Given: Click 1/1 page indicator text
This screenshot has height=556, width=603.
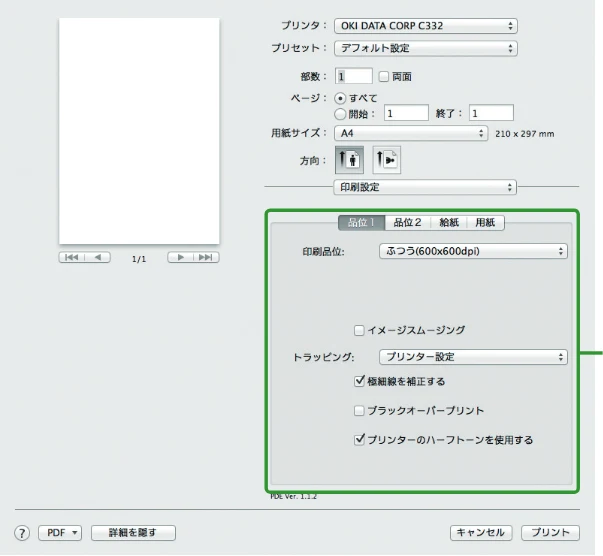Looking at the screenshot, I should pos(139,259).
